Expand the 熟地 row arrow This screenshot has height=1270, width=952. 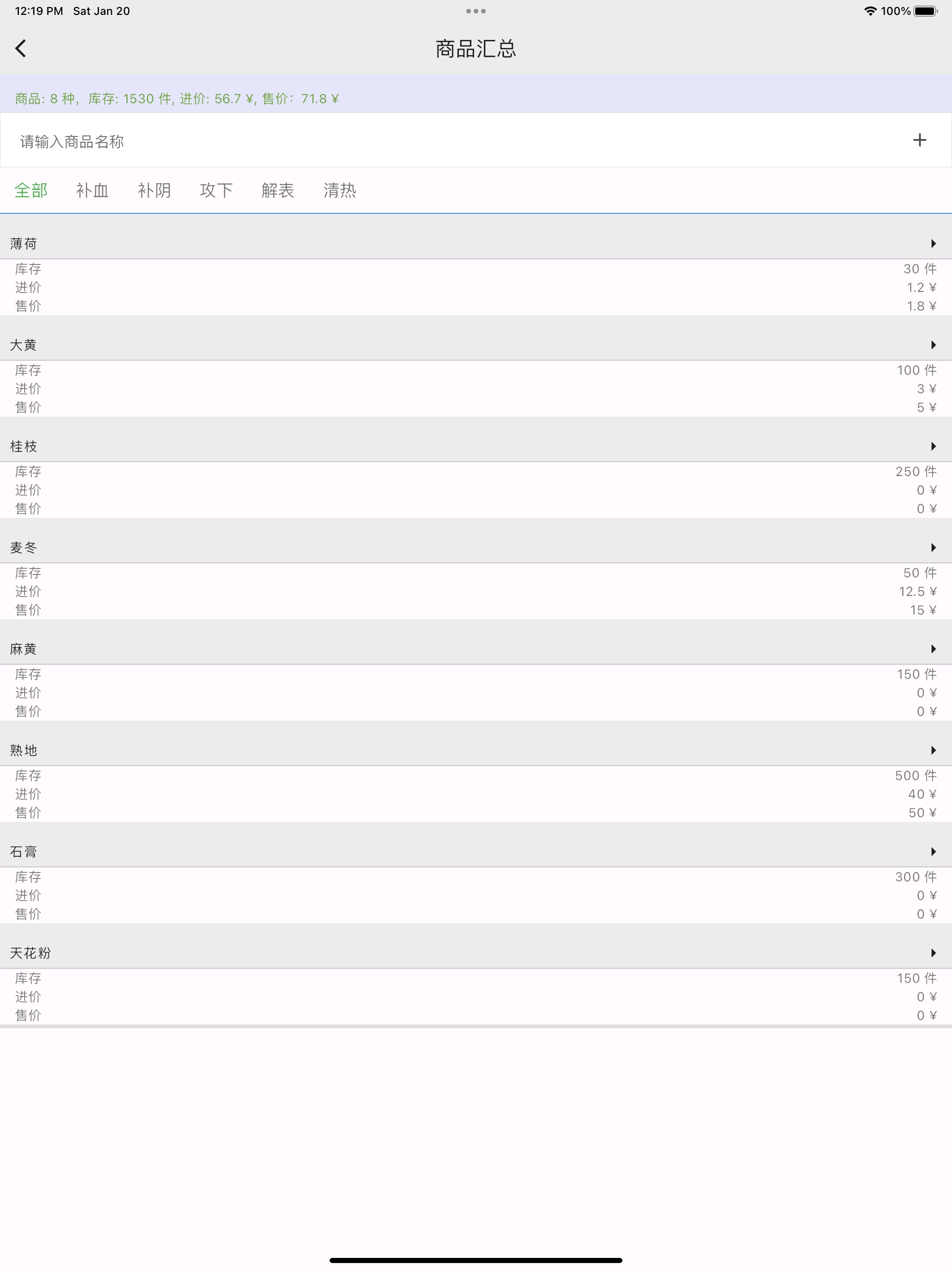click(x=933, y=750)
